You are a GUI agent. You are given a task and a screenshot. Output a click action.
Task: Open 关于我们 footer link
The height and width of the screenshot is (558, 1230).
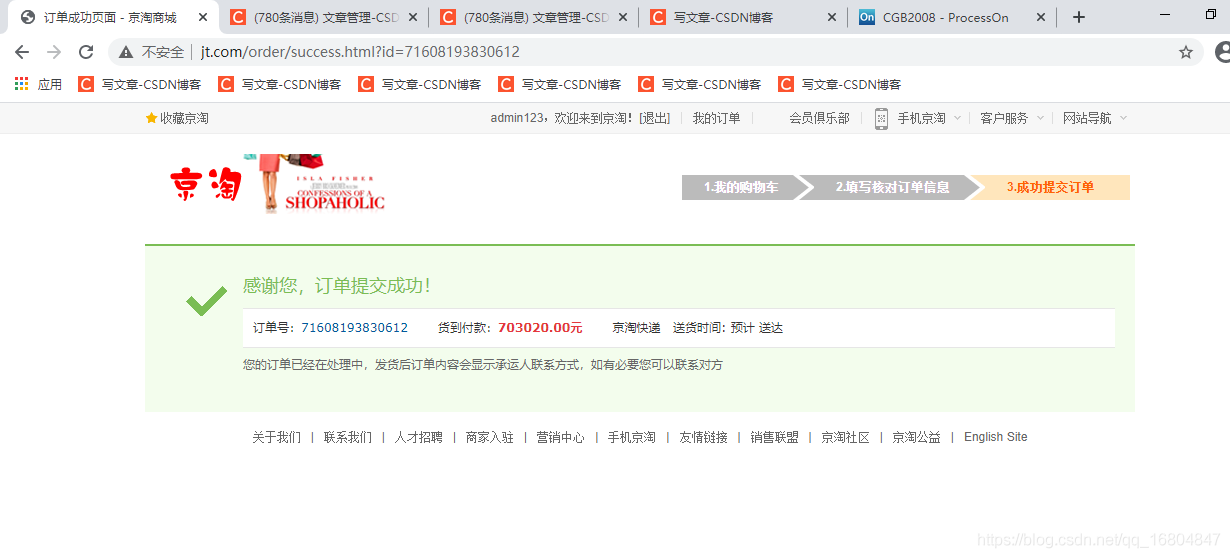[276, 437]
